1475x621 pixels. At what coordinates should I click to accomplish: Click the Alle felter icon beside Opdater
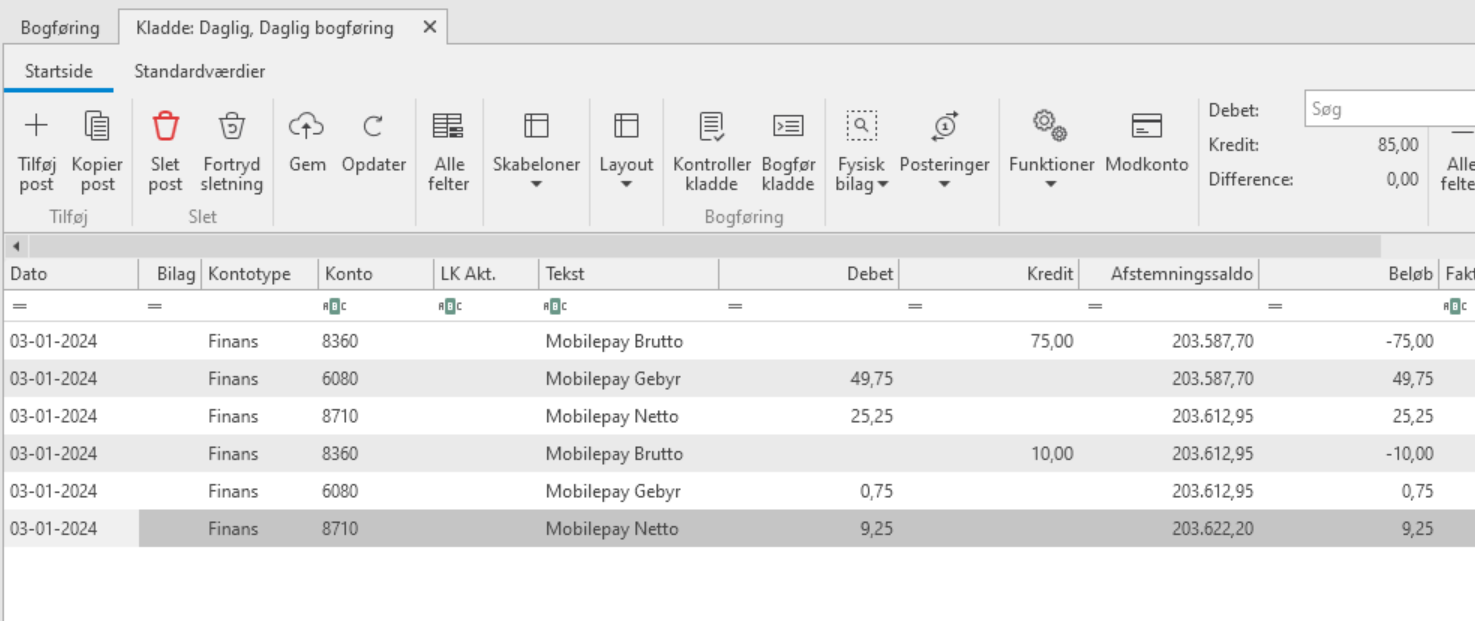(x=448, y=125)
